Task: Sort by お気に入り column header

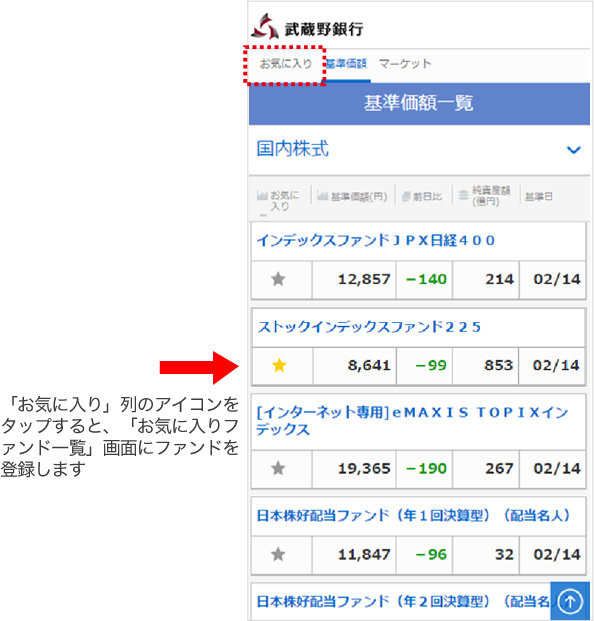Action: pos(278,200)
